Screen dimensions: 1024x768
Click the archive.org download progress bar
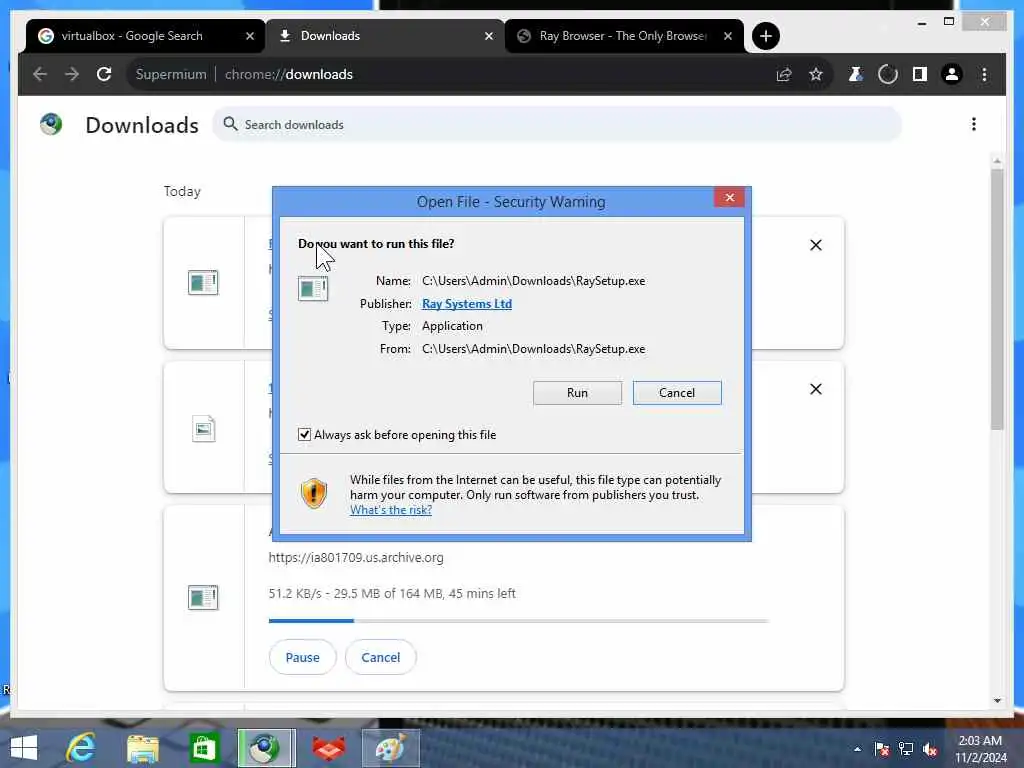coord(519,620)
